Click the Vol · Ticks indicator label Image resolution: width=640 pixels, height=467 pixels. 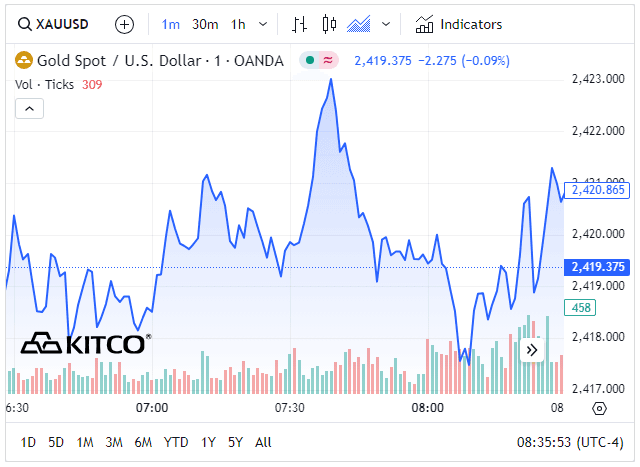(44, 85)
